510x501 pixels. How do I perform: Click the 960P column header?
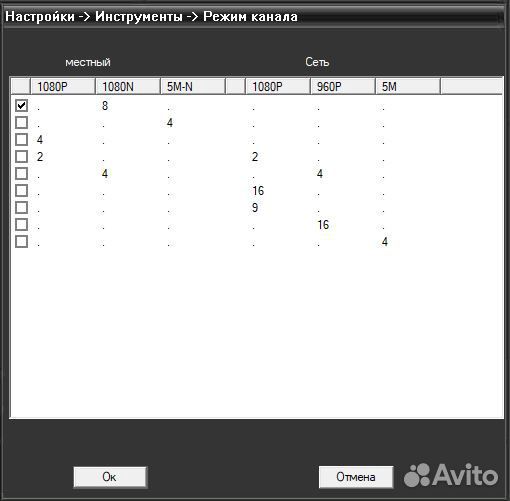point(343,87)
